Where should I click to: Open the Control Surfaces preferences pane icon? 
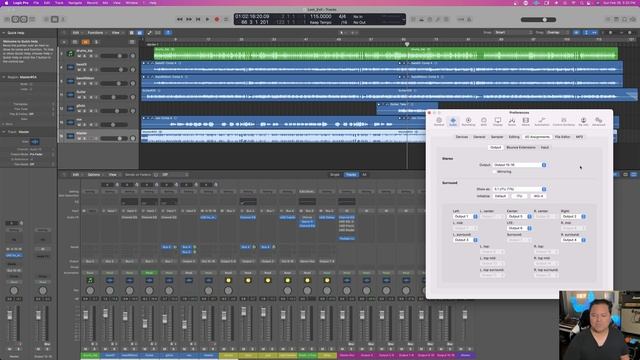[564, 121]
